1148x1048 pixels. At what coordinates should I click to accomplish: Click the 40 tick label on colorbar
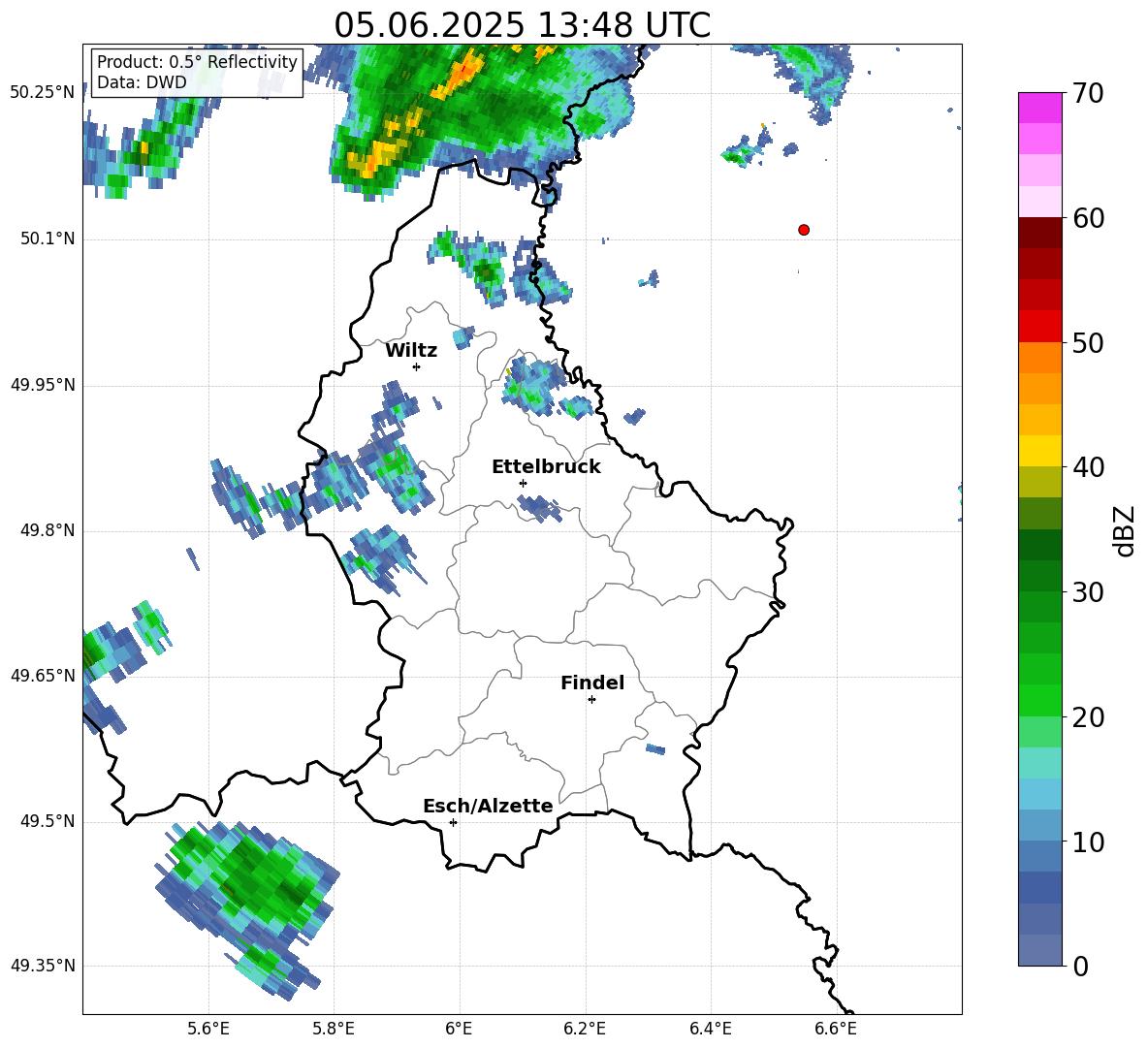[x=1088, y=467]
